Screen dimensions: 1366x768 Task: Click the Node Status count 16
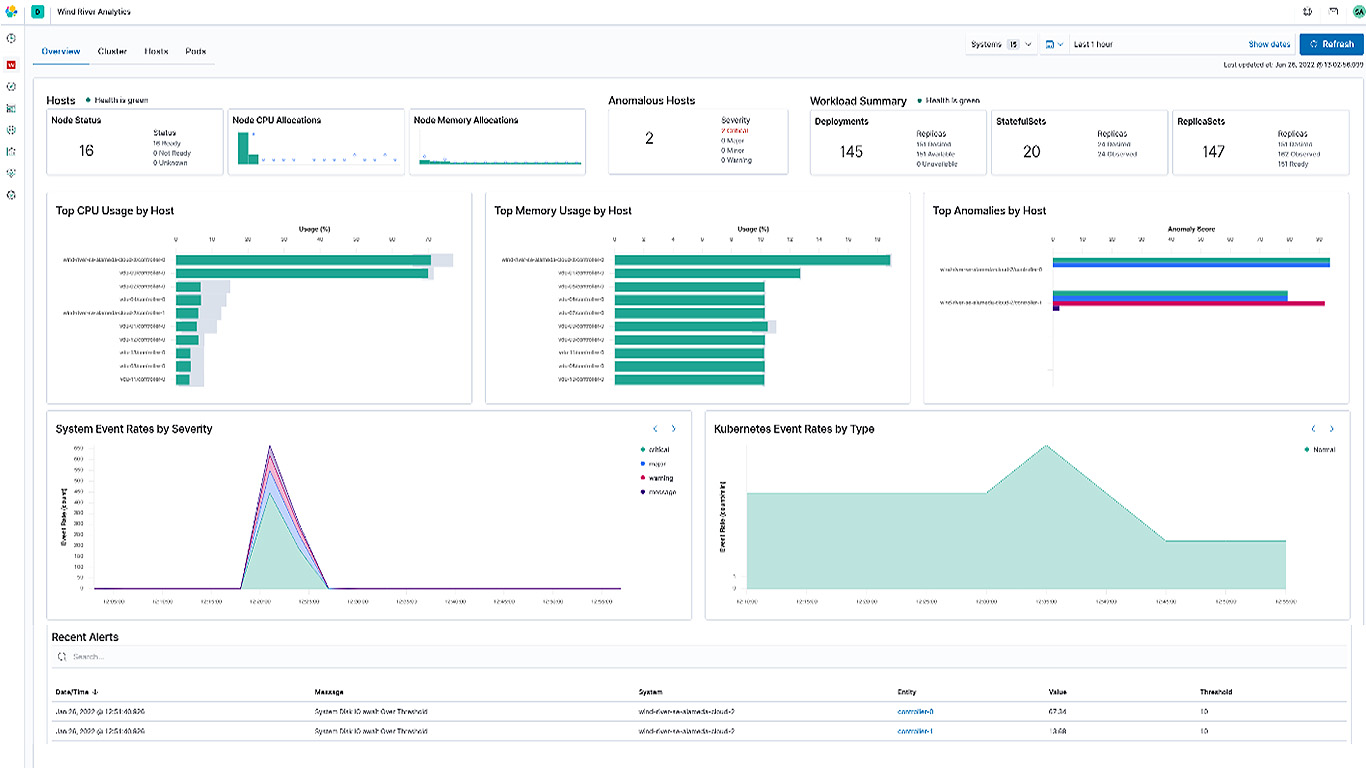click(x=86, y=150)
